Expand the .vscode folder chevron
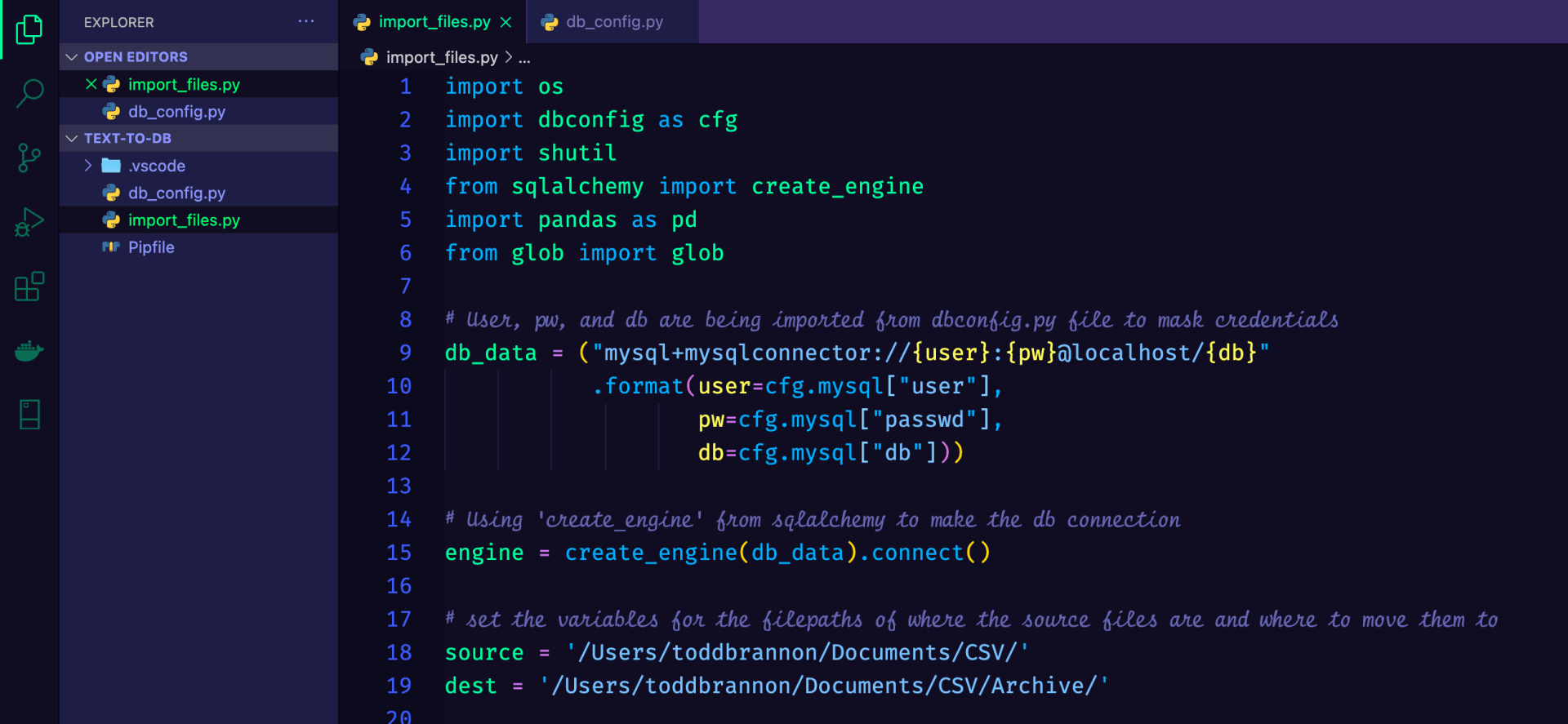 tap(88, 166)
